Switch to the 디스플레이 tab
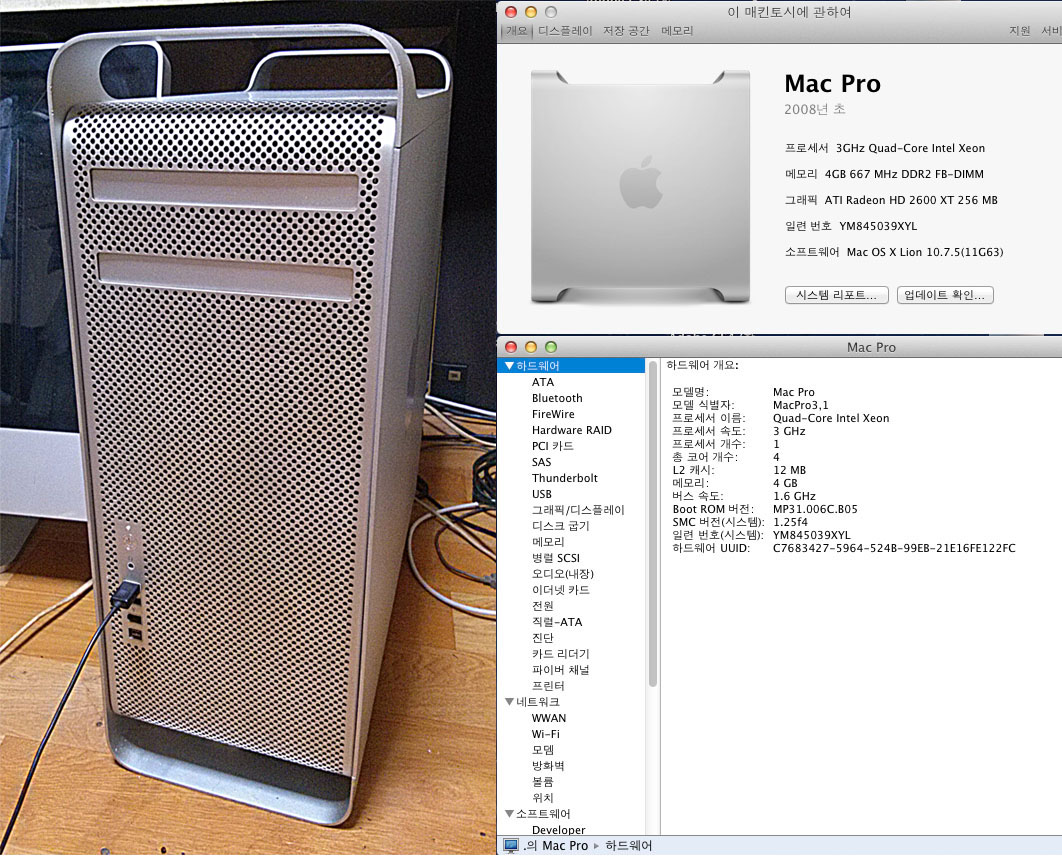 pos(565,31)
